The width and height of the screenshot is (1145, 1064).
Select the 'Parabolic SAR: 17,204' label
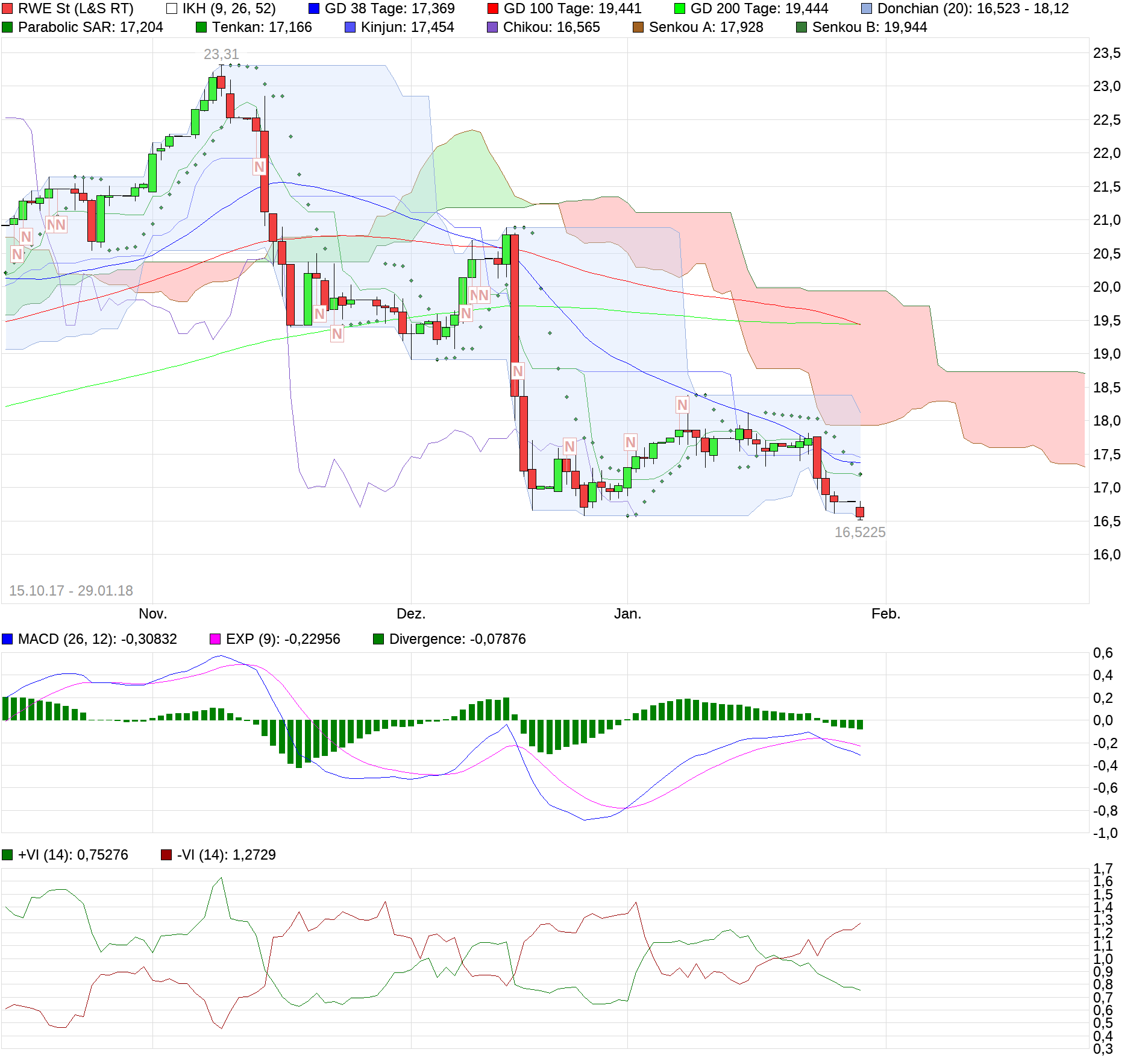pyautogui.click(x=90, y=27)
